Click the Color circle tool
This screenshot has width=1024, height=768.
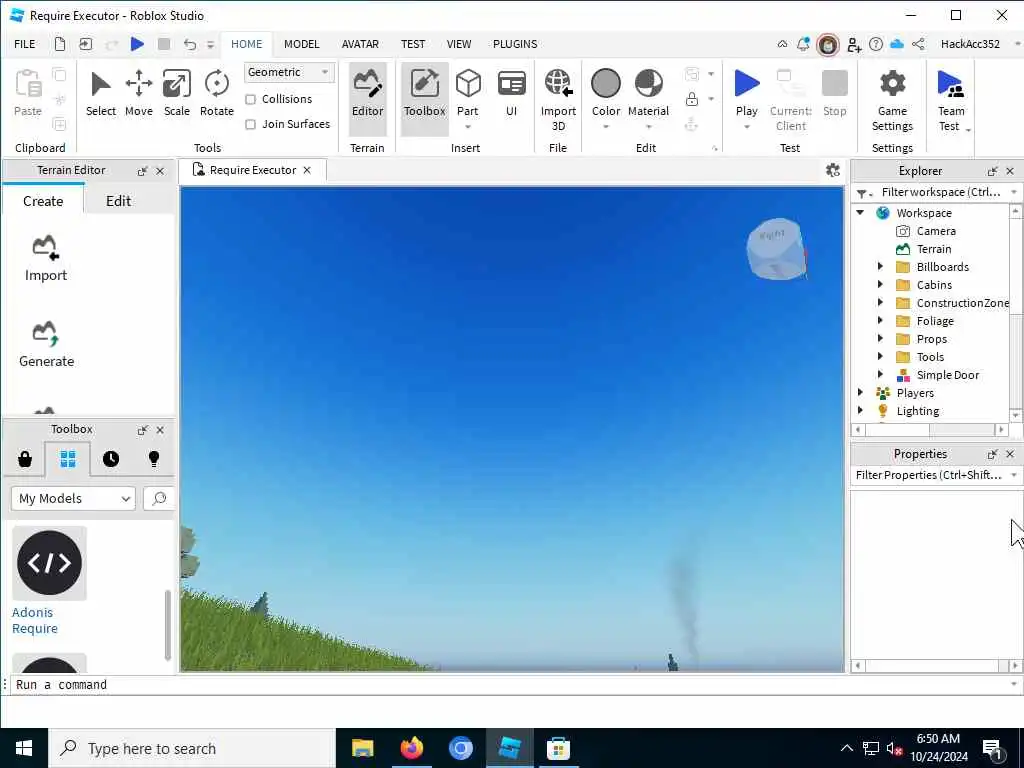coord(605,84)
